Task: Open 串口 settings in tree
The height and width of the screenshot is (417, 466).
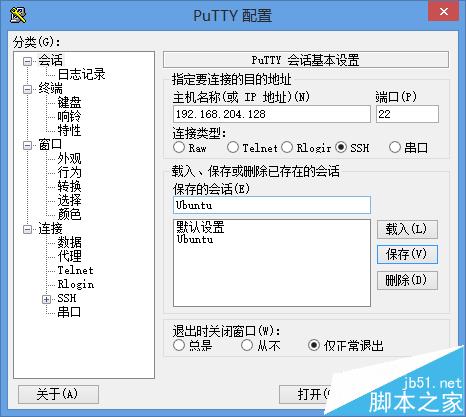Action: pos(69,312)
